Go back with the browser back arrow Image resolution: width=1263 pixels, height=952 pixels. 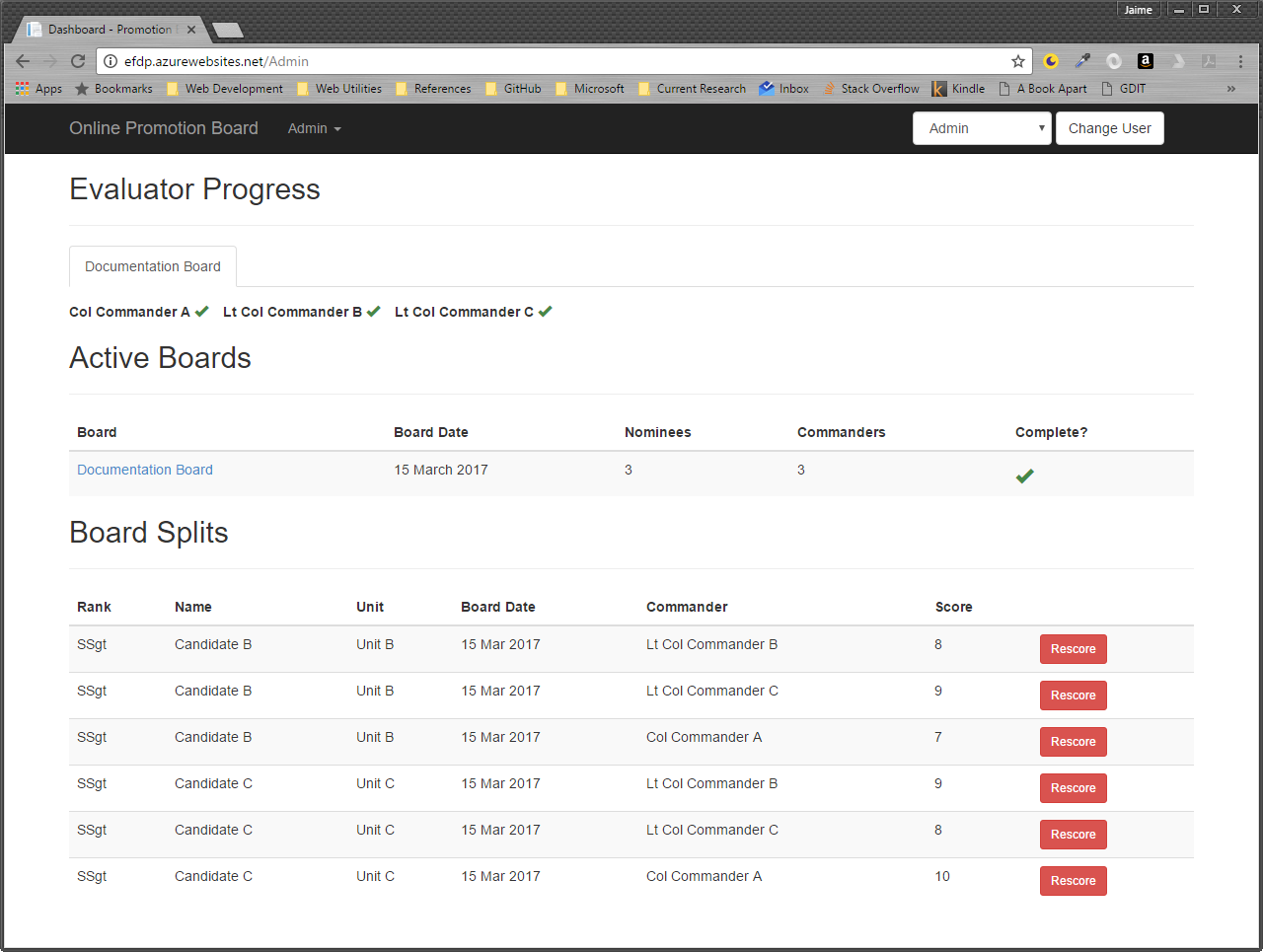(x=23, y=61)
